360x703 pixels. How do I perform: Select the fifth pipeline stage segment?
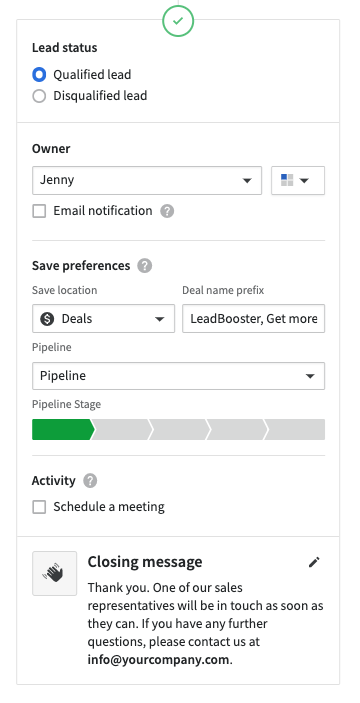(x=295, y=430)
